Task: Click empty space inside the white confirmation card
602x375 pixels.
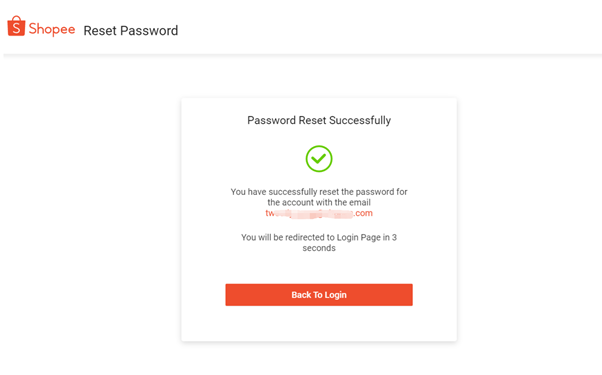Action: click(319, 324)
